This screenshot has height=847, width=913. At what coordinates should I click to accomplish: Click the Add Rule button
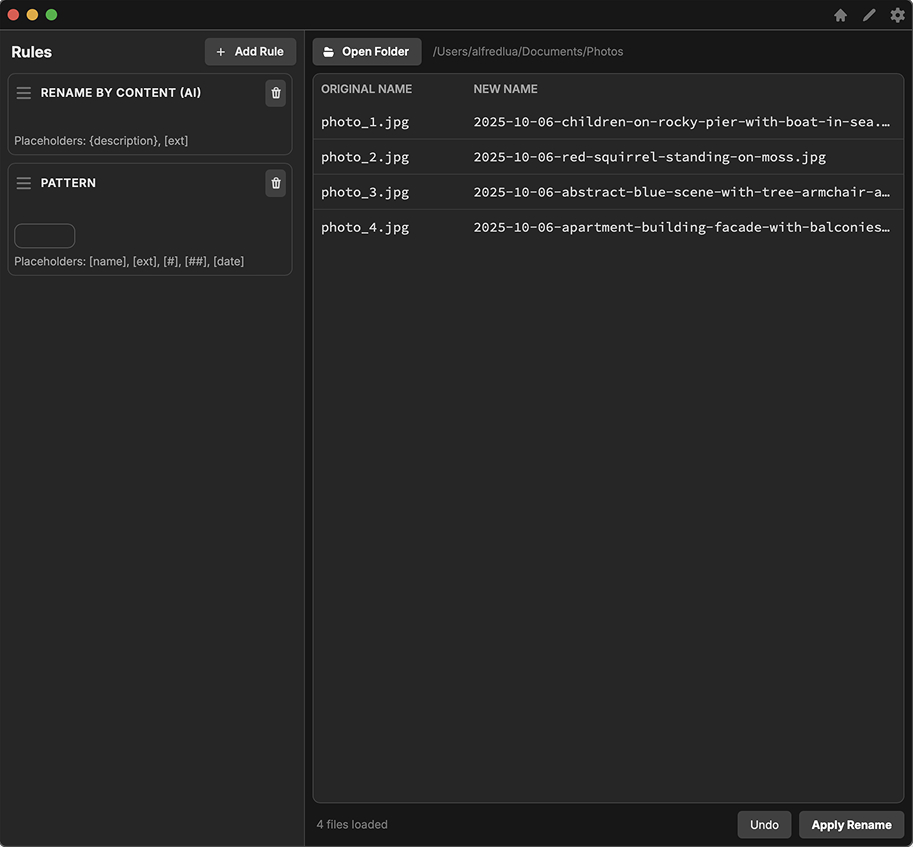coord(250,52)
